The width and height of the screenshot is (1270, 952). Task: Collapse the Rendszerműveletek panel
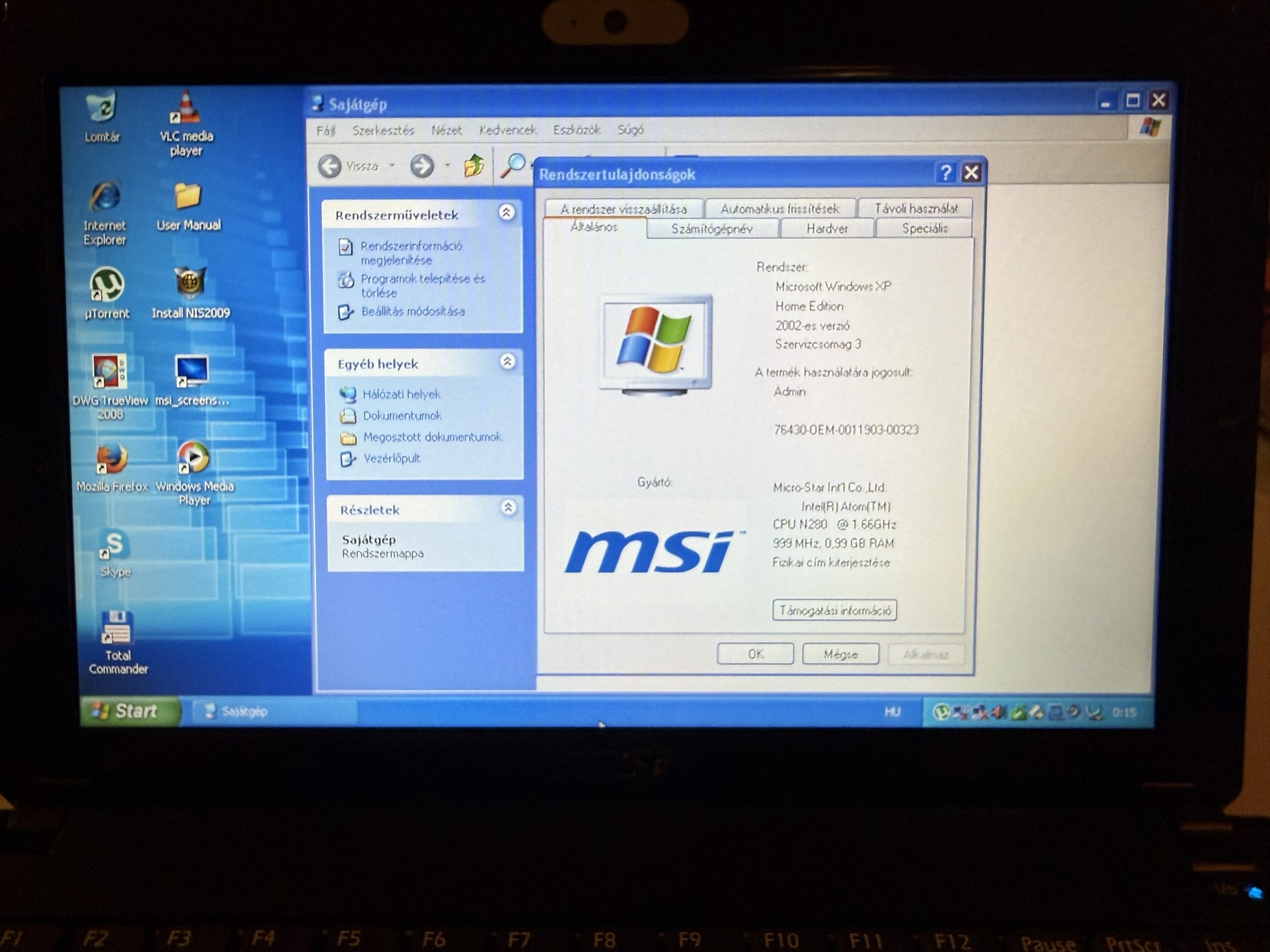pos(507,213)
